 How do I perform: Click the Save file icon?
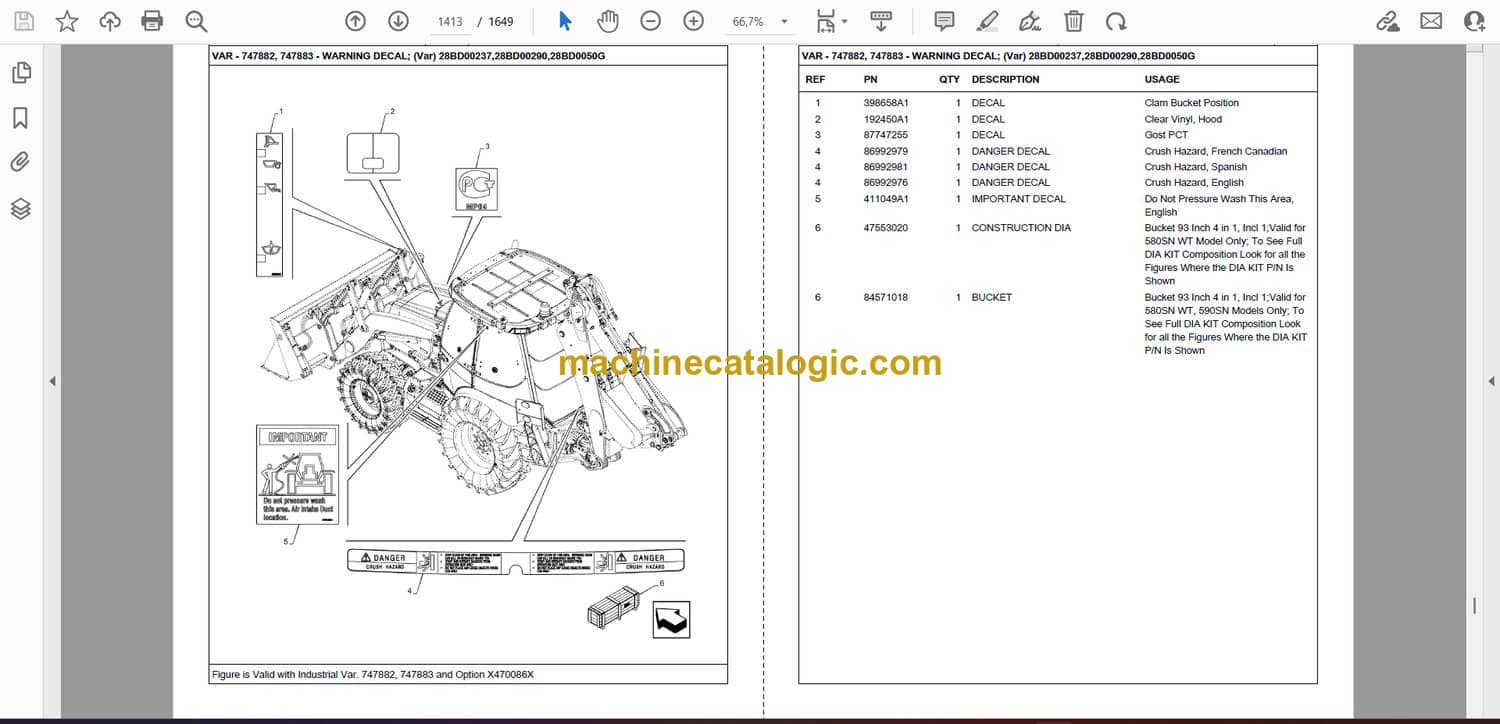pos(23,21)
